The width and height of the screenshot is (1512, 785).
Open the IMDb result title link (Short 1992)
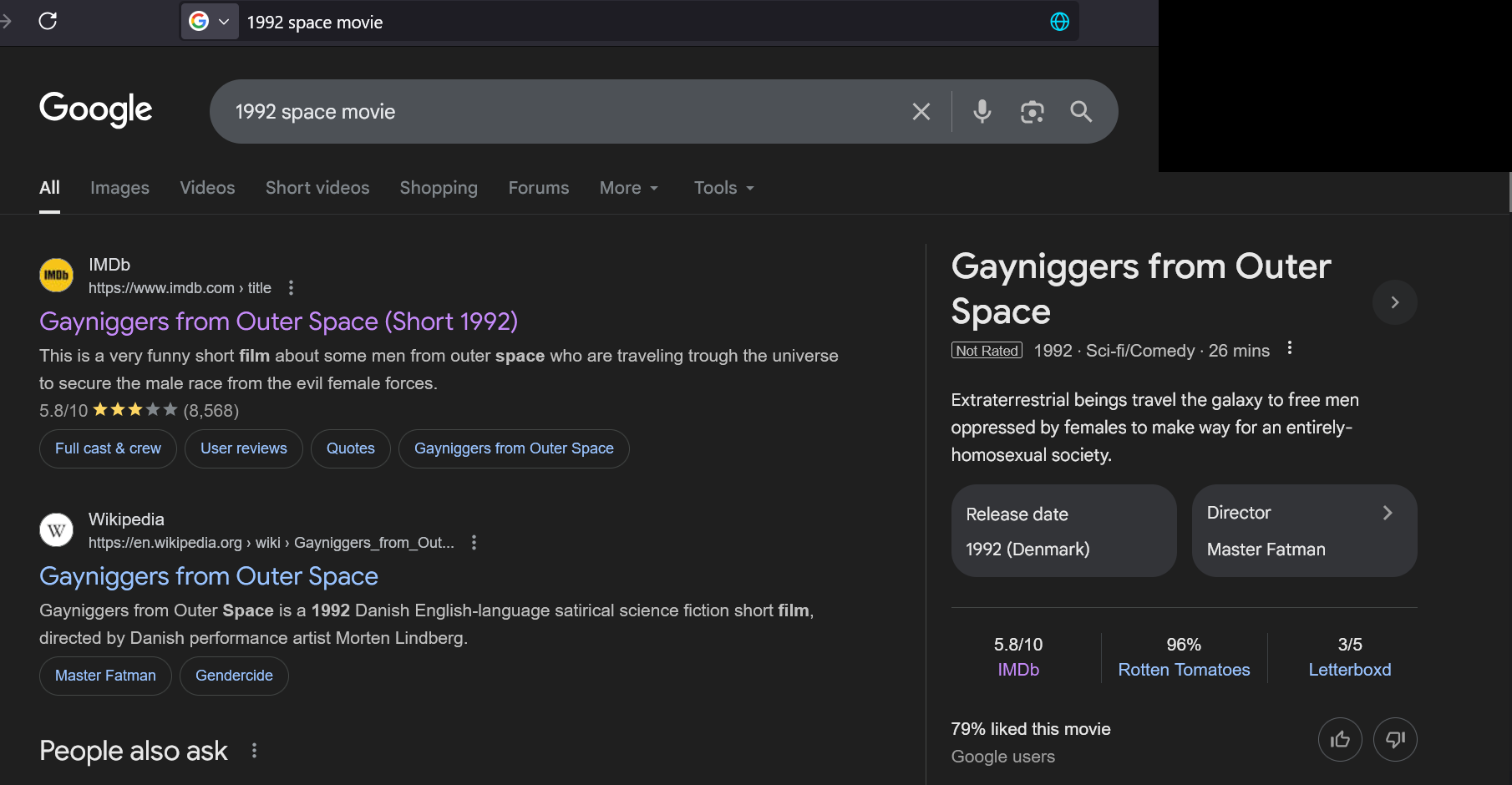pos(278,322)
